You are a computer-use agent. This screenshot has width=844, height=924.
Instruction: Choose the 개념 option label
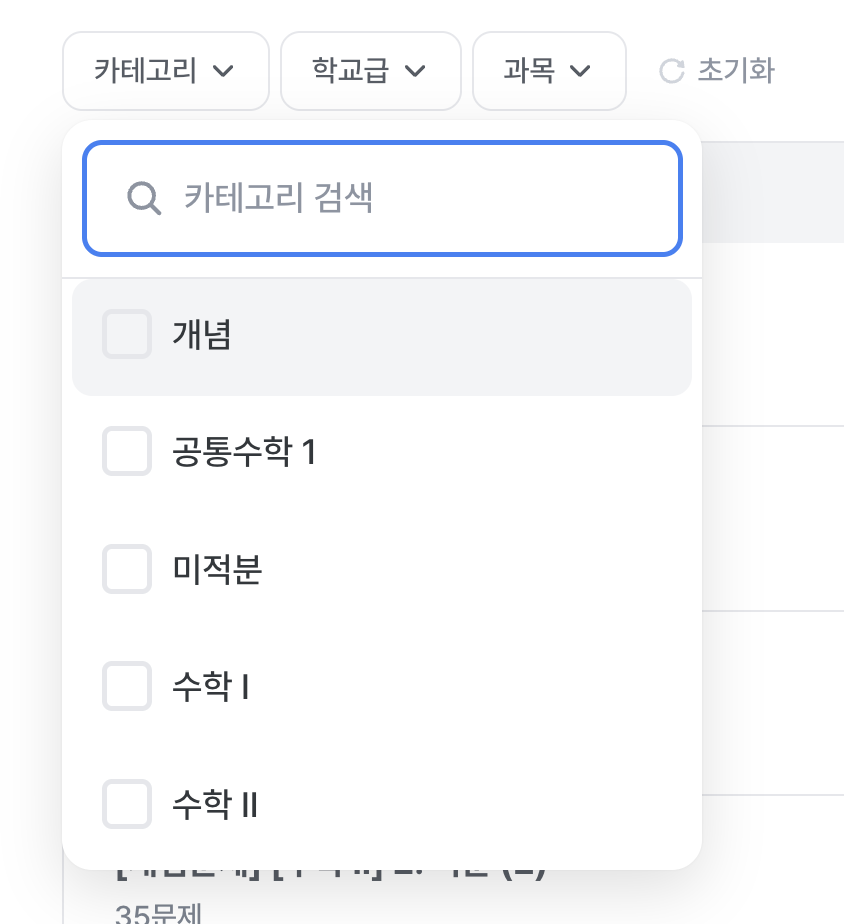(202, 335)
